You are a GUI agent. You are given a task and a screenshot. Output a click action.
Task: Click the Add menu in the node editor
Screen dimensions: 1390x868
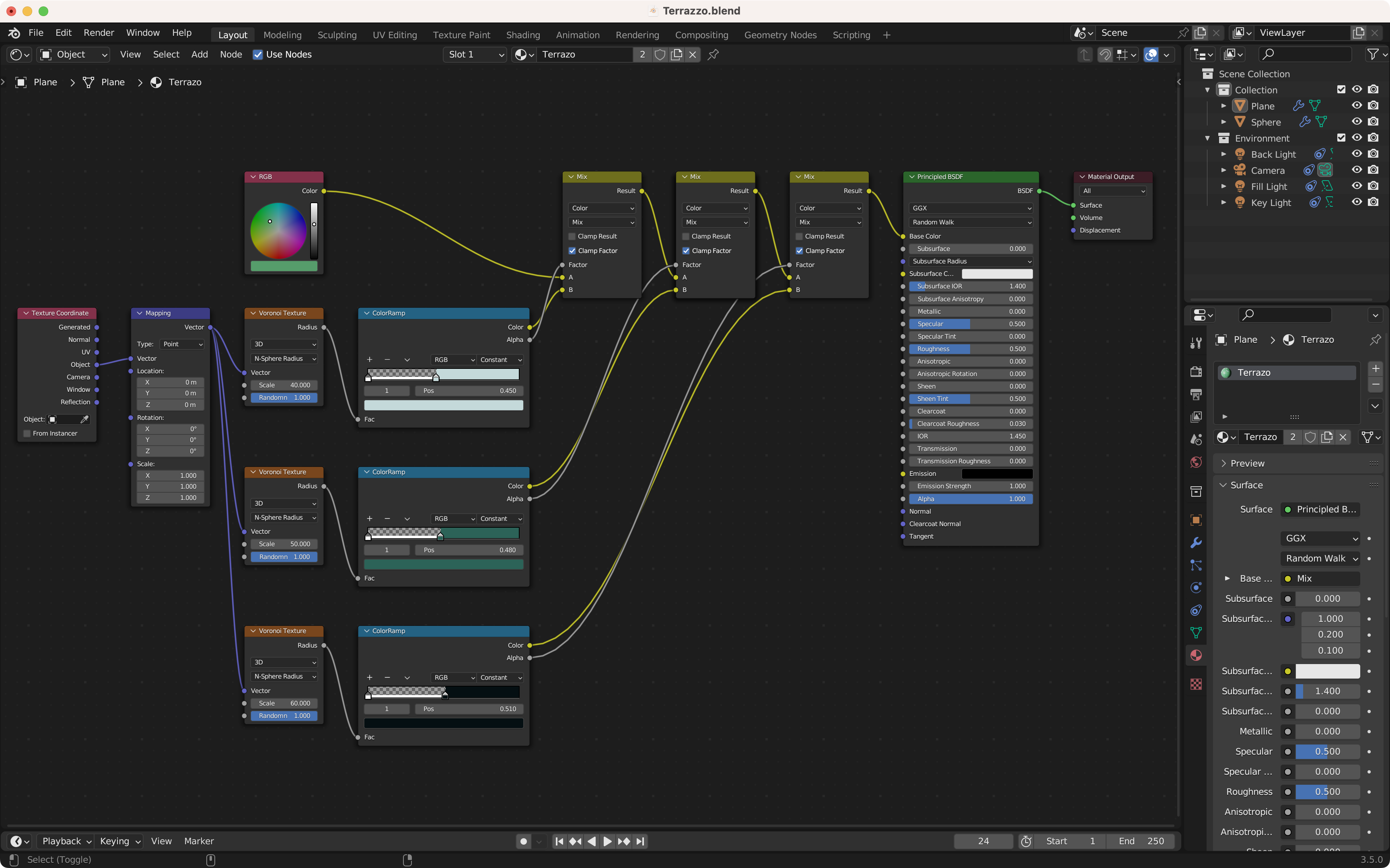coord(199,55)
